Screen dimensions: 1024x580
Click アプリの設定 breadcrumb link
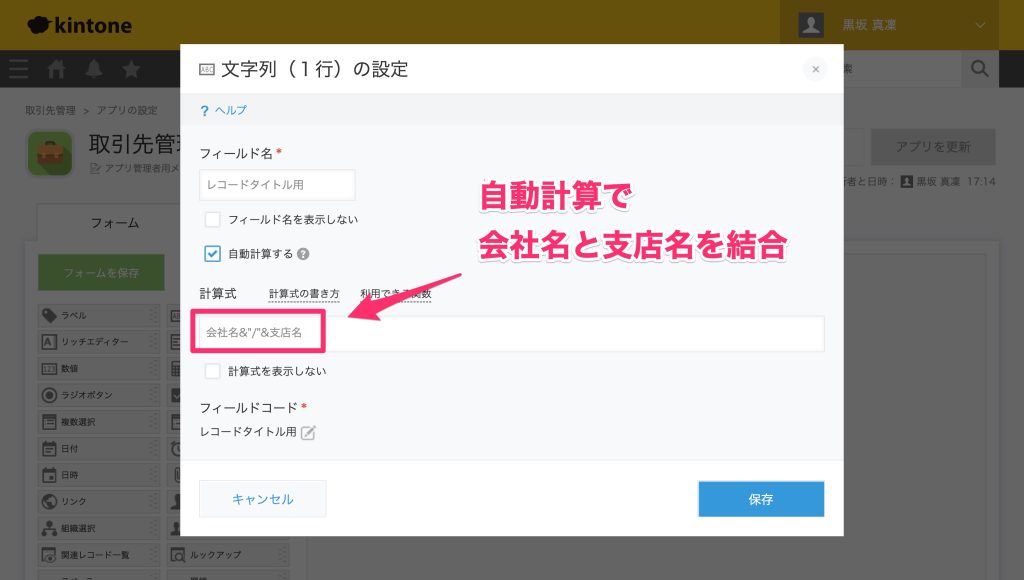coord(127,110)
